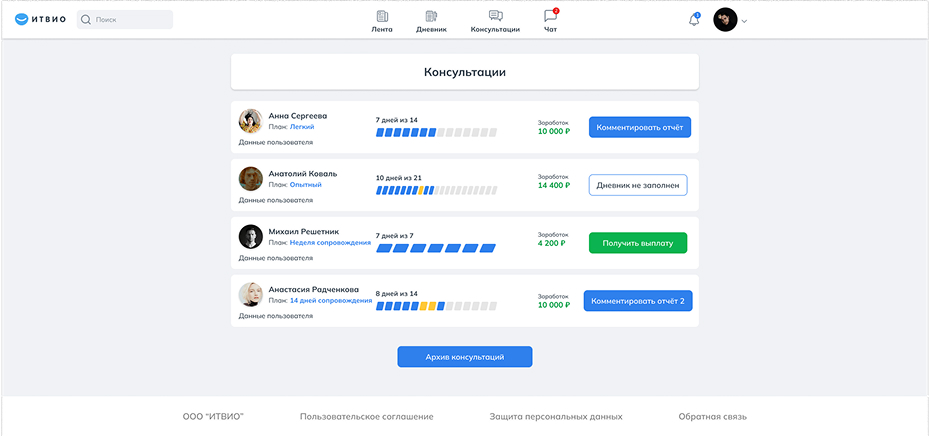This screenshot has width=930, height=436.
Task: Open the Архив консультаций button
Action: 465,357
